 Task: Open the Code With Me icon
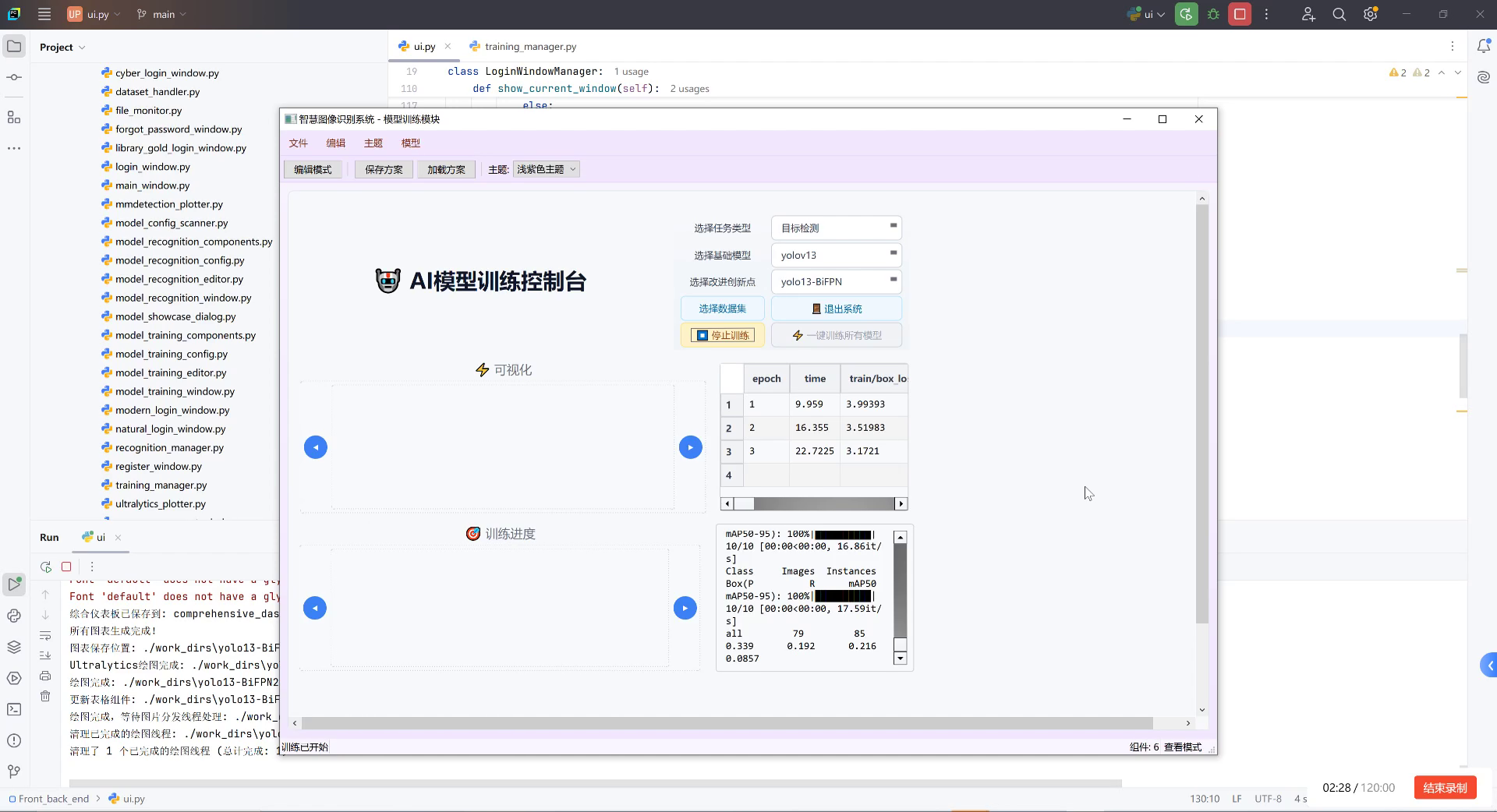pos(1308,14)
